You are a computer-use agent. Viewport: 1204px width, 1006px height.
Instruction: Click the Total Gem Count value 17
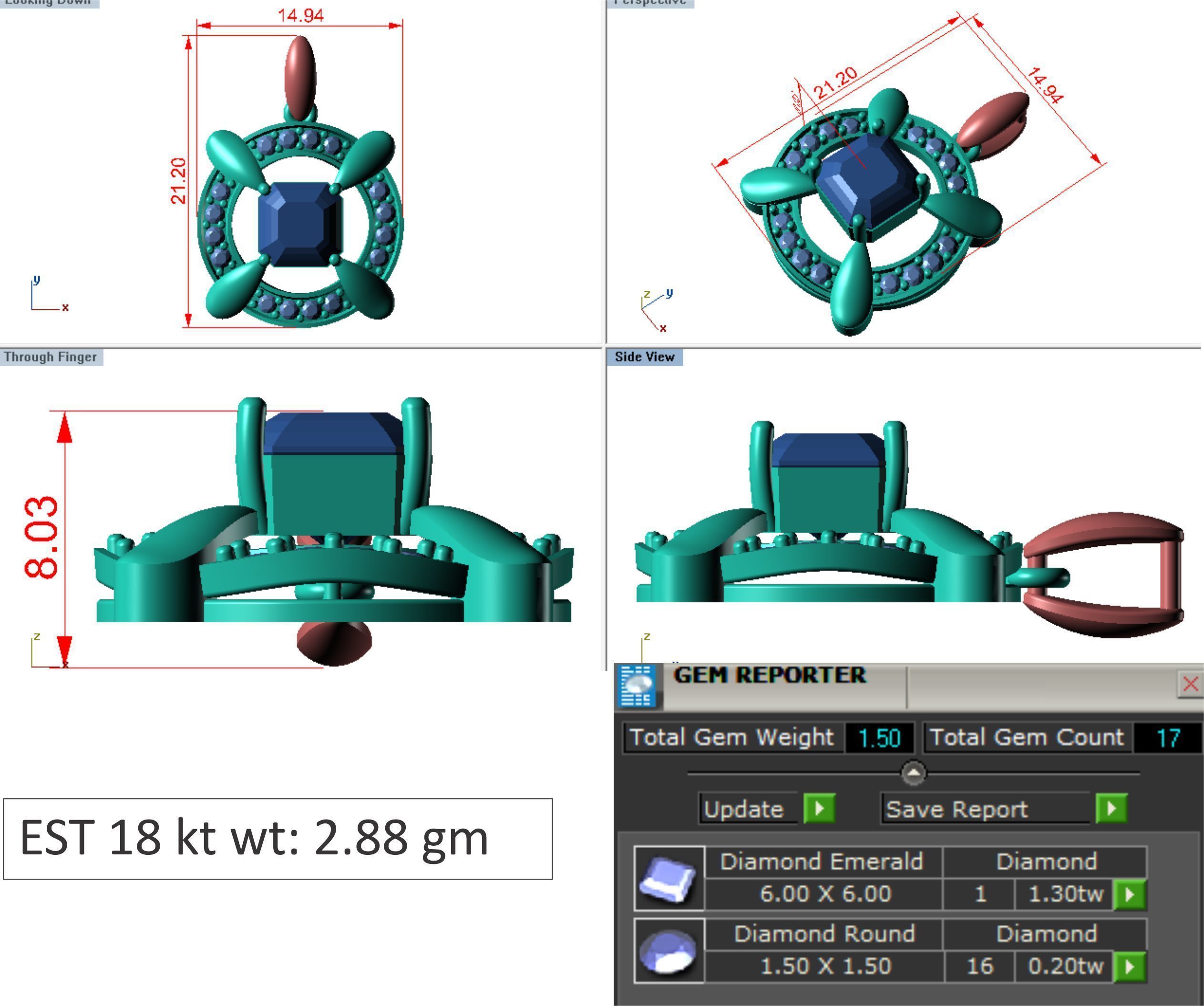tap(1168, 738)
